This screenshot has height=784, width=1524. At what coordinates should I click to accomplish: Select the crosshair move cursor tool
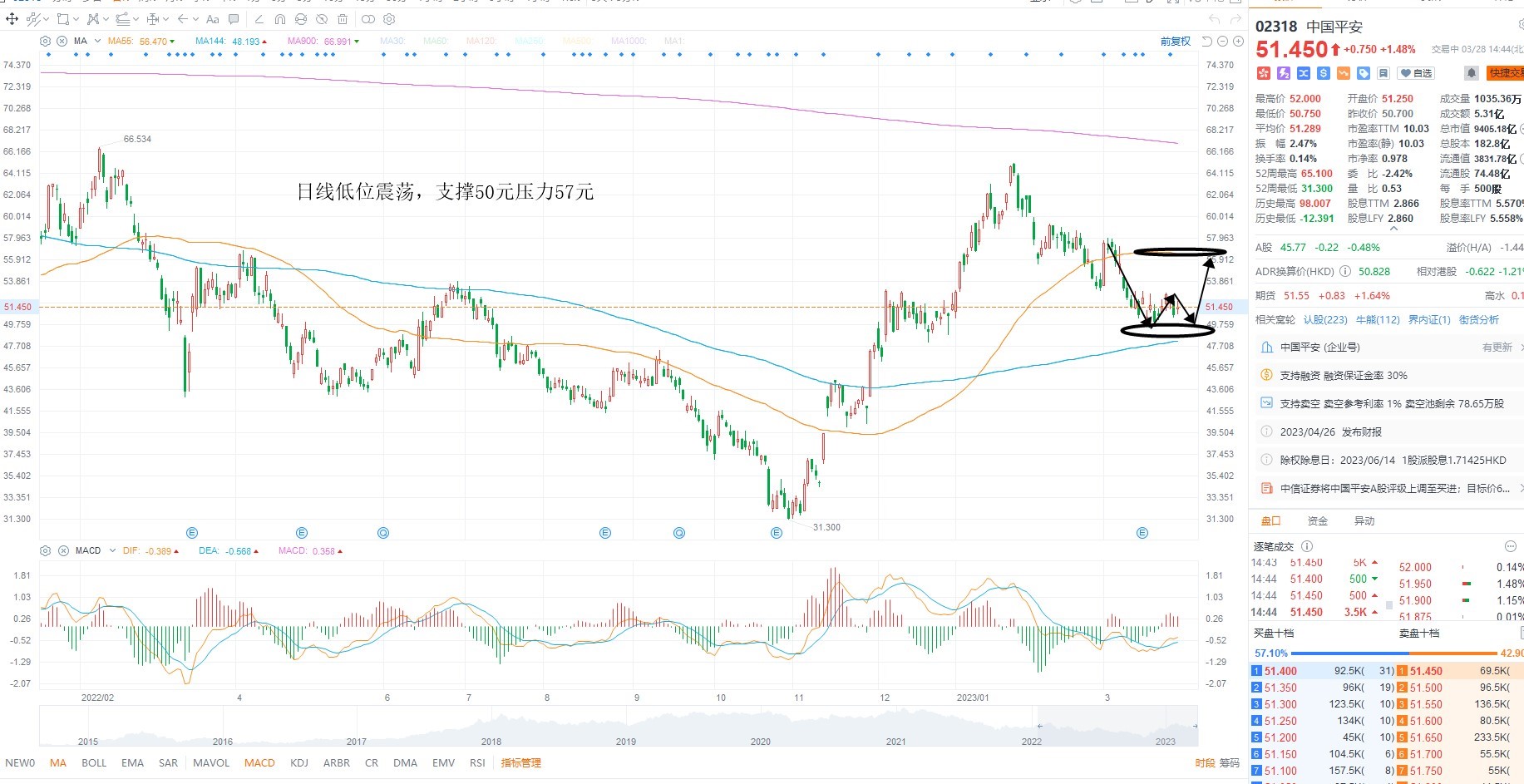pos(12,18)
